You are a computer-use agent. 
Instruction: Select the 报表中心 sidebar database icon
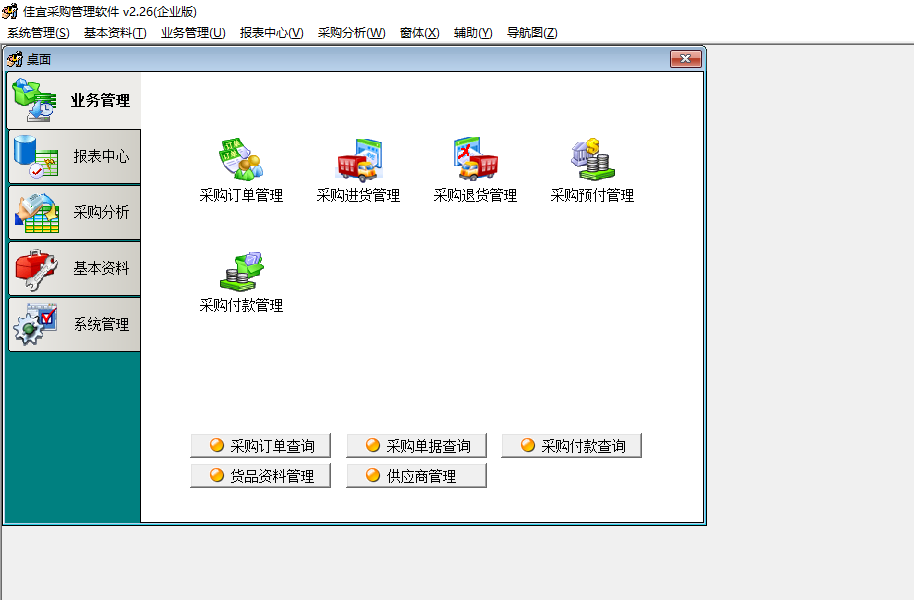[x=36, y=156]
